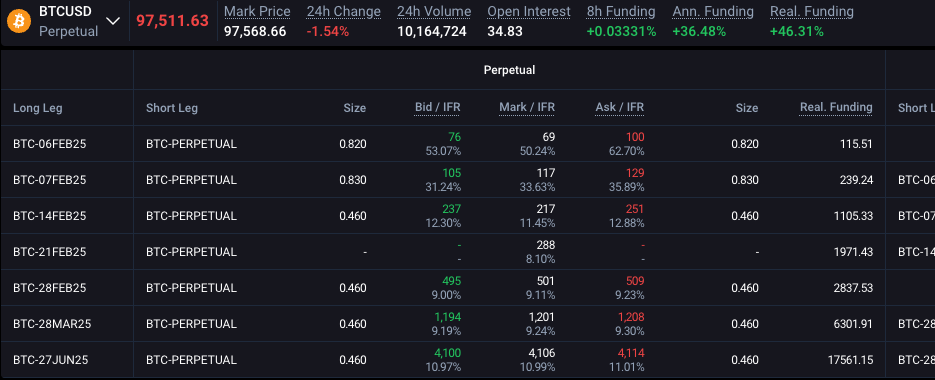
Task: Click bid price 105 for BTC-07FEB25
Action: click(x=451, y=173)
